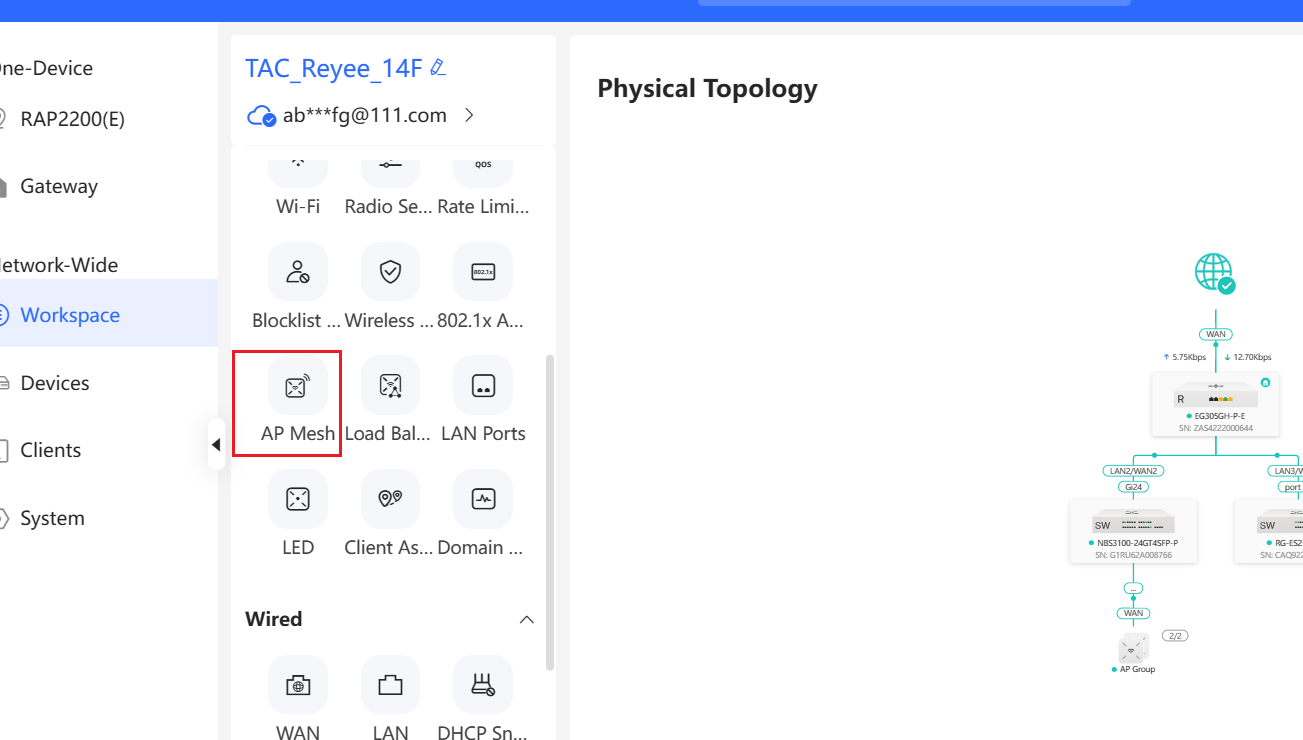This screenshot has height=740, width=1303.
Task: Expand the ab***fg@111.com account arrow
Action: click(469, 116)
